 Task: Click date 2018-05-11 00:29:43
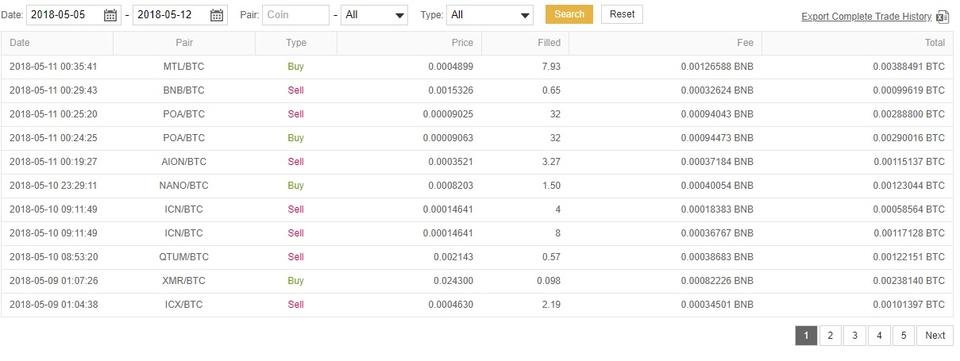pyautogui.click(x=53, y=91)
